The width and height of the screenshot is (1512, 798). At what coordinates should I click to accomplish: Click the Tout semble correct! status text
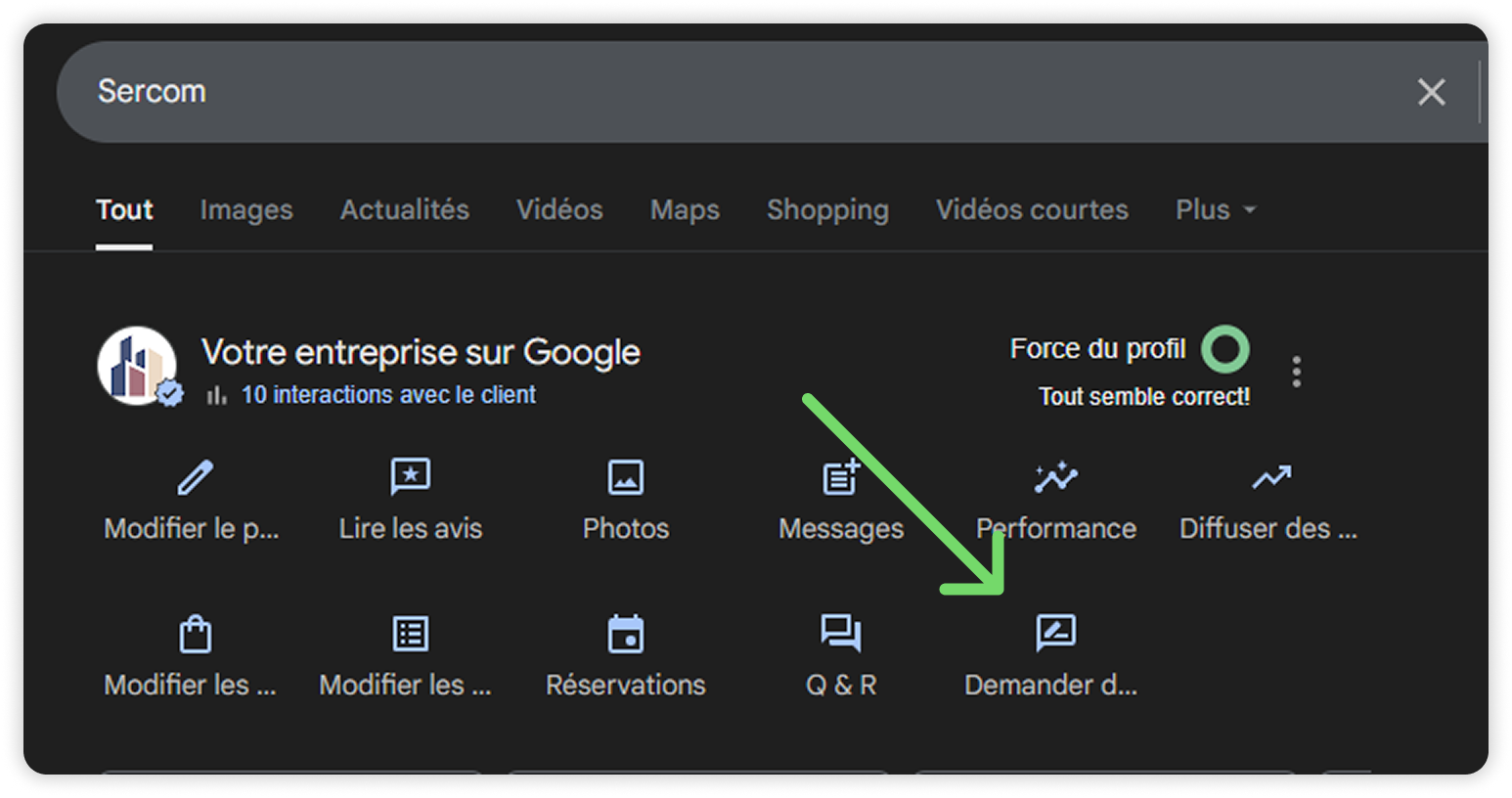[x=1144, y=397]
